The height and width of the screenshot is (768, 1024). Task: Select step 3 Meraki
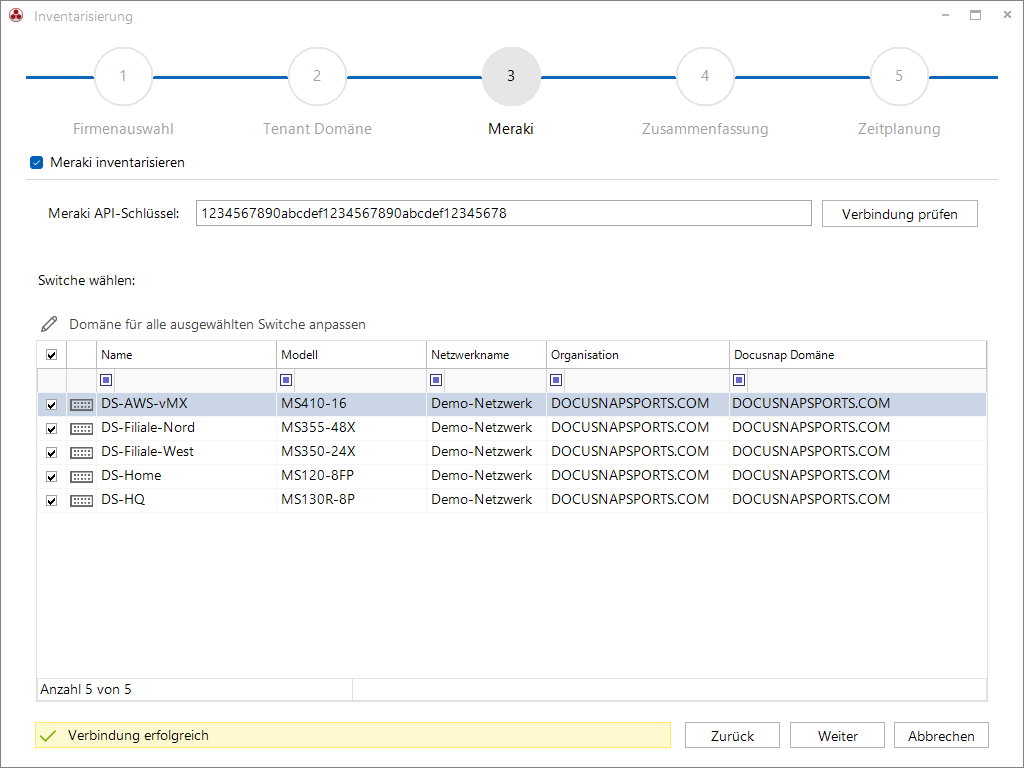511,76
